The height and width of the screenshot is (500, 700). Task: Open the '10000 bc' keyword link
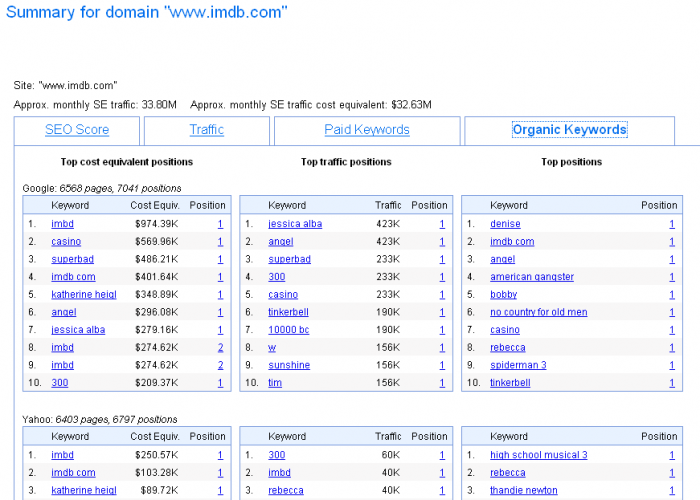pos(288,329)
